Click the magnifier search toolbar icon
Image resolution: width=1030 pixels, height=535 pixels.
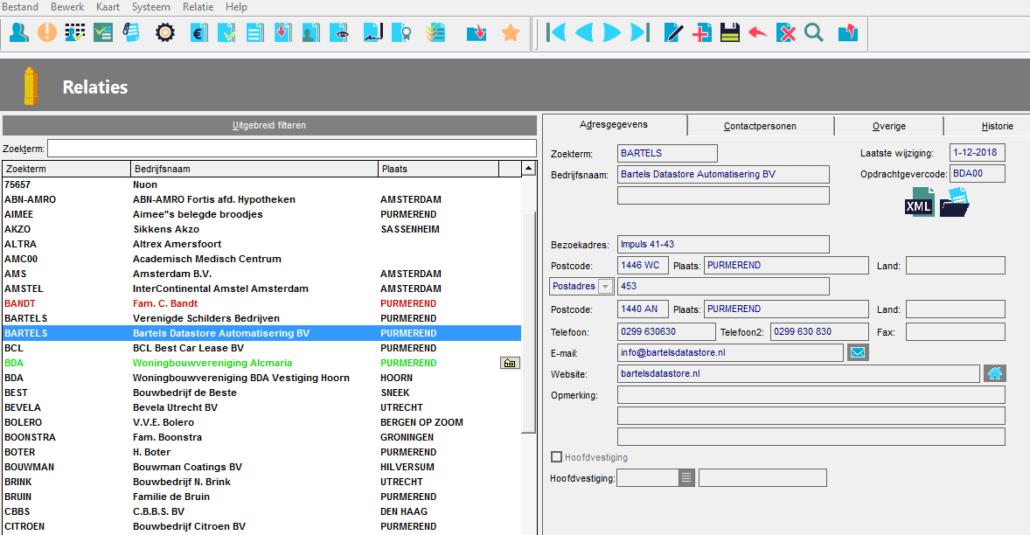tap(814, 32)
